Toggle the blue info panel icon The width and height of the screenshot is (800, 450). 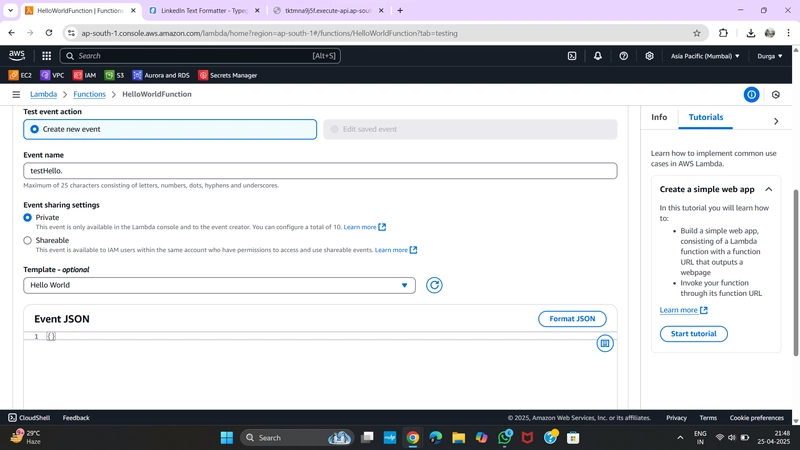point(751,94)
